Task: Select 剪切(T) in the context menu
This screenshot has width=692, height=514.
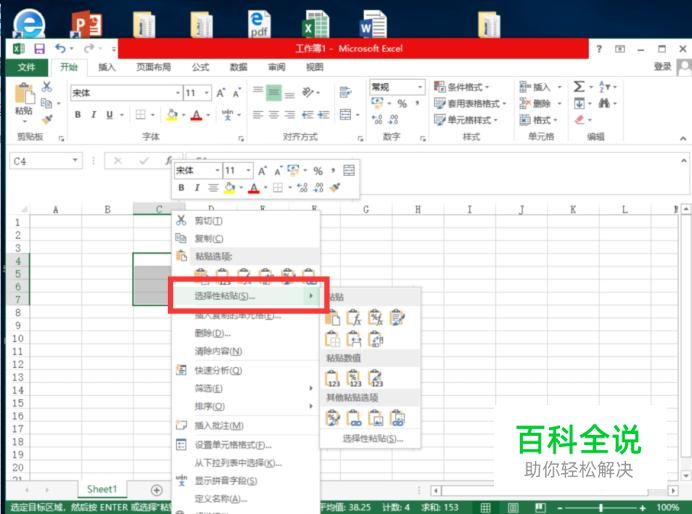Action: (246, 221)
